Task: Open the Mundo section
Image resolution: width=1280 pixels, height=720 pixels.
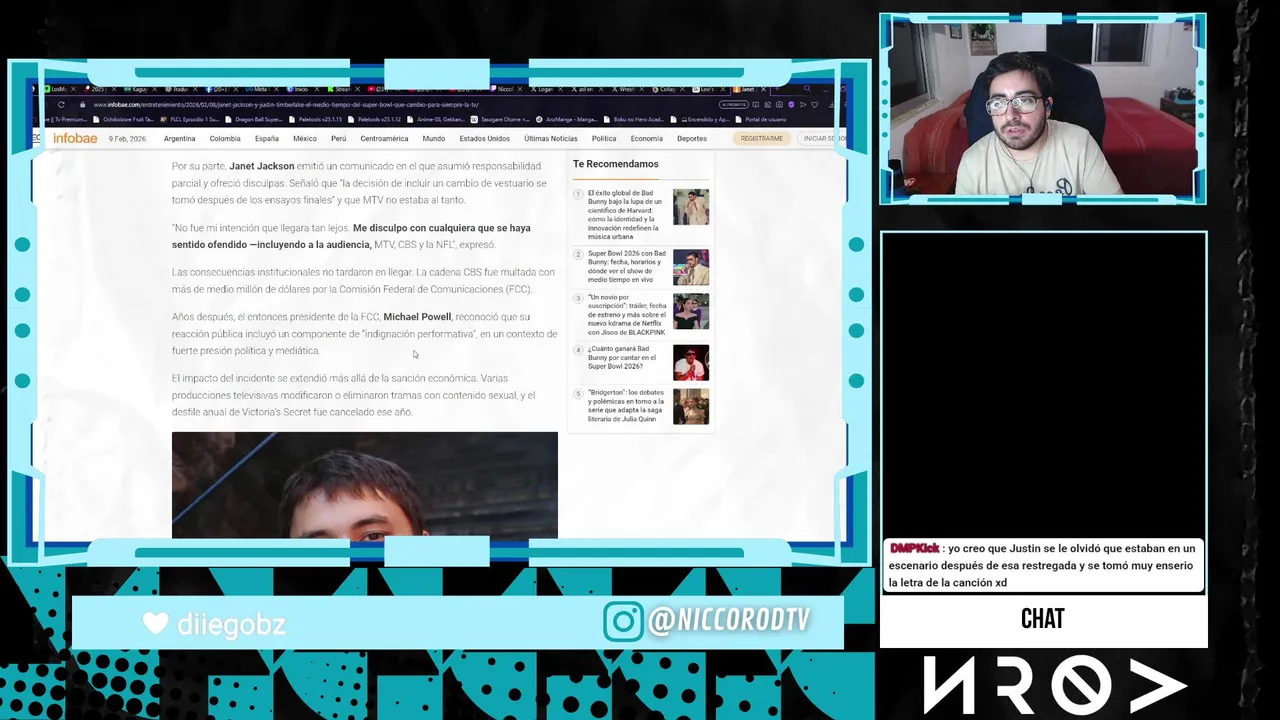Action: click(433, 139)
